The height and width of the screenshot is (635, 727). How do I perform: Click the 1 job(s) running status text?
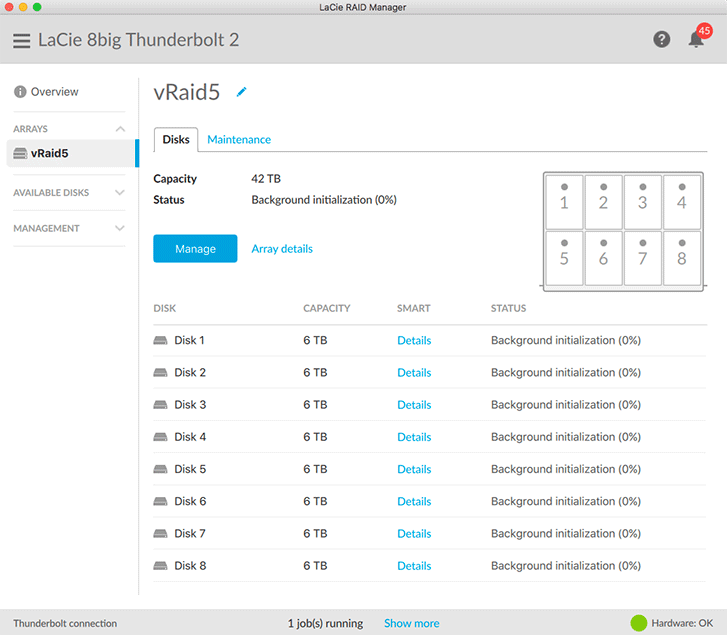[325, 623]
